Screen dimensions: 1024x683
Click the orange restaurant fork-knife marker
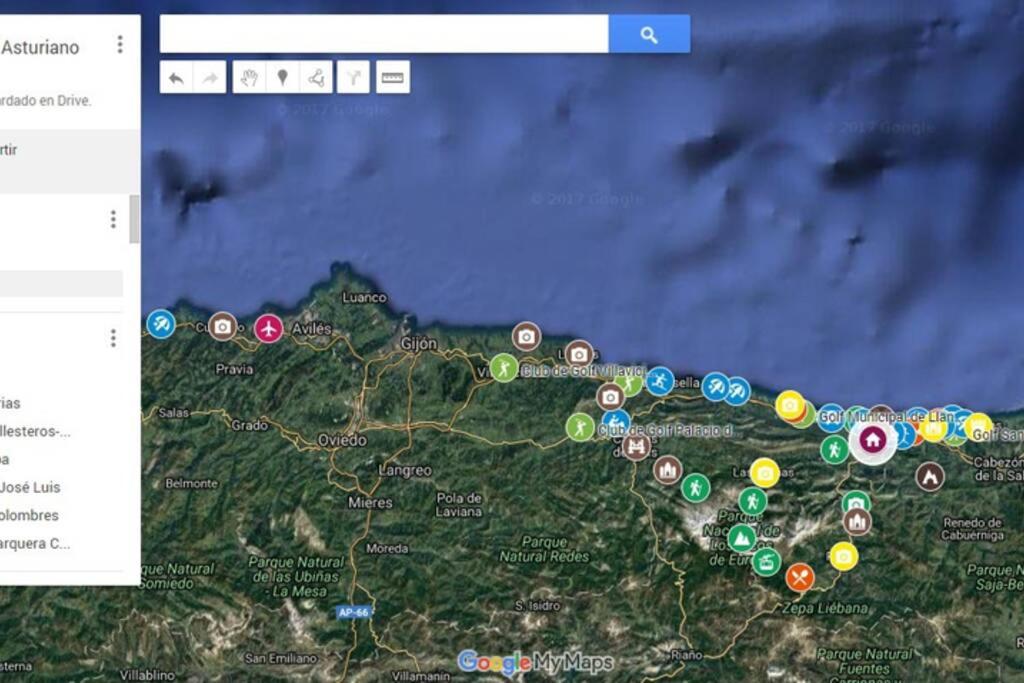click(x=799, y=577)
